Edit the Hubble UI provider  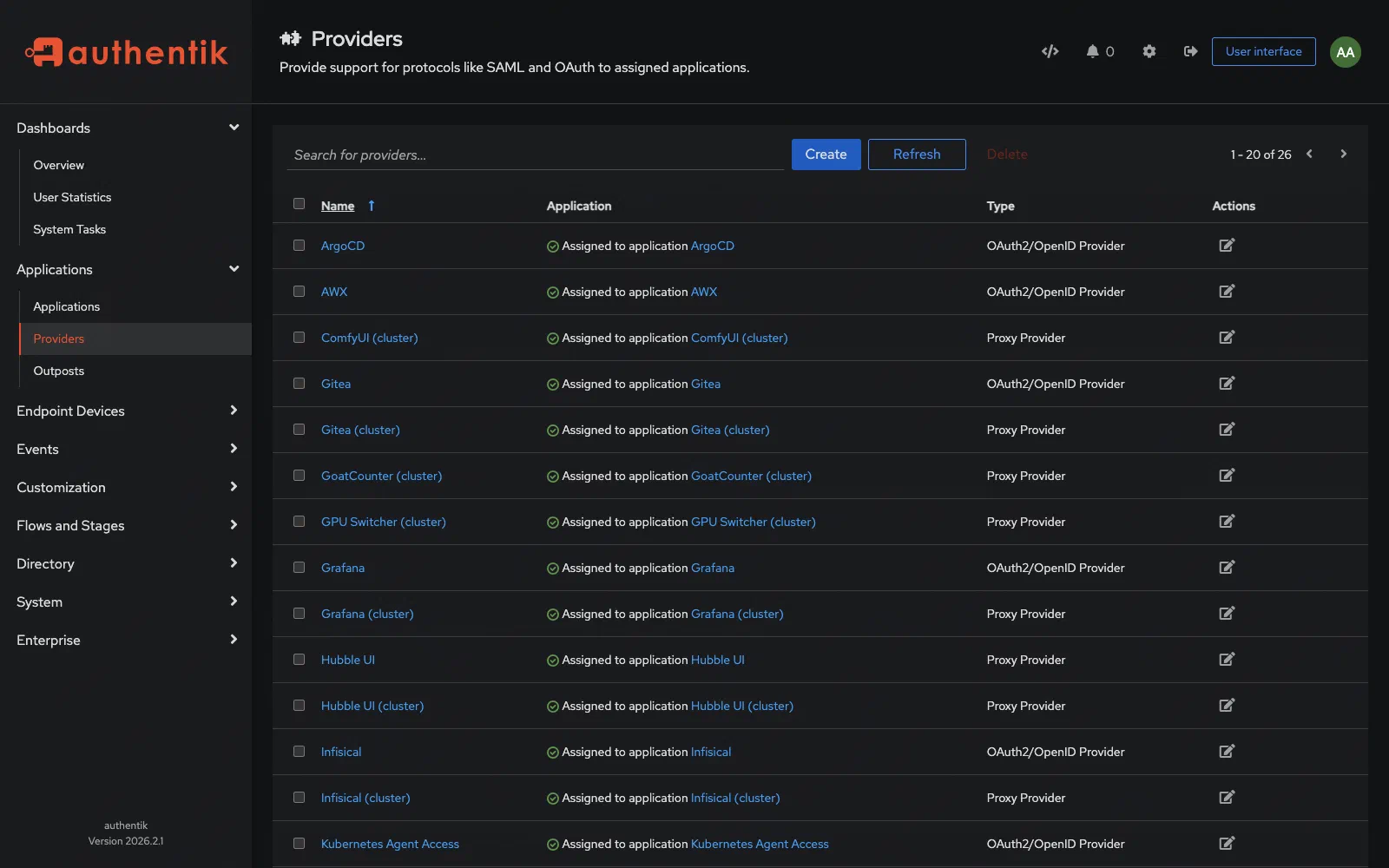click(x=1227, y=660)
